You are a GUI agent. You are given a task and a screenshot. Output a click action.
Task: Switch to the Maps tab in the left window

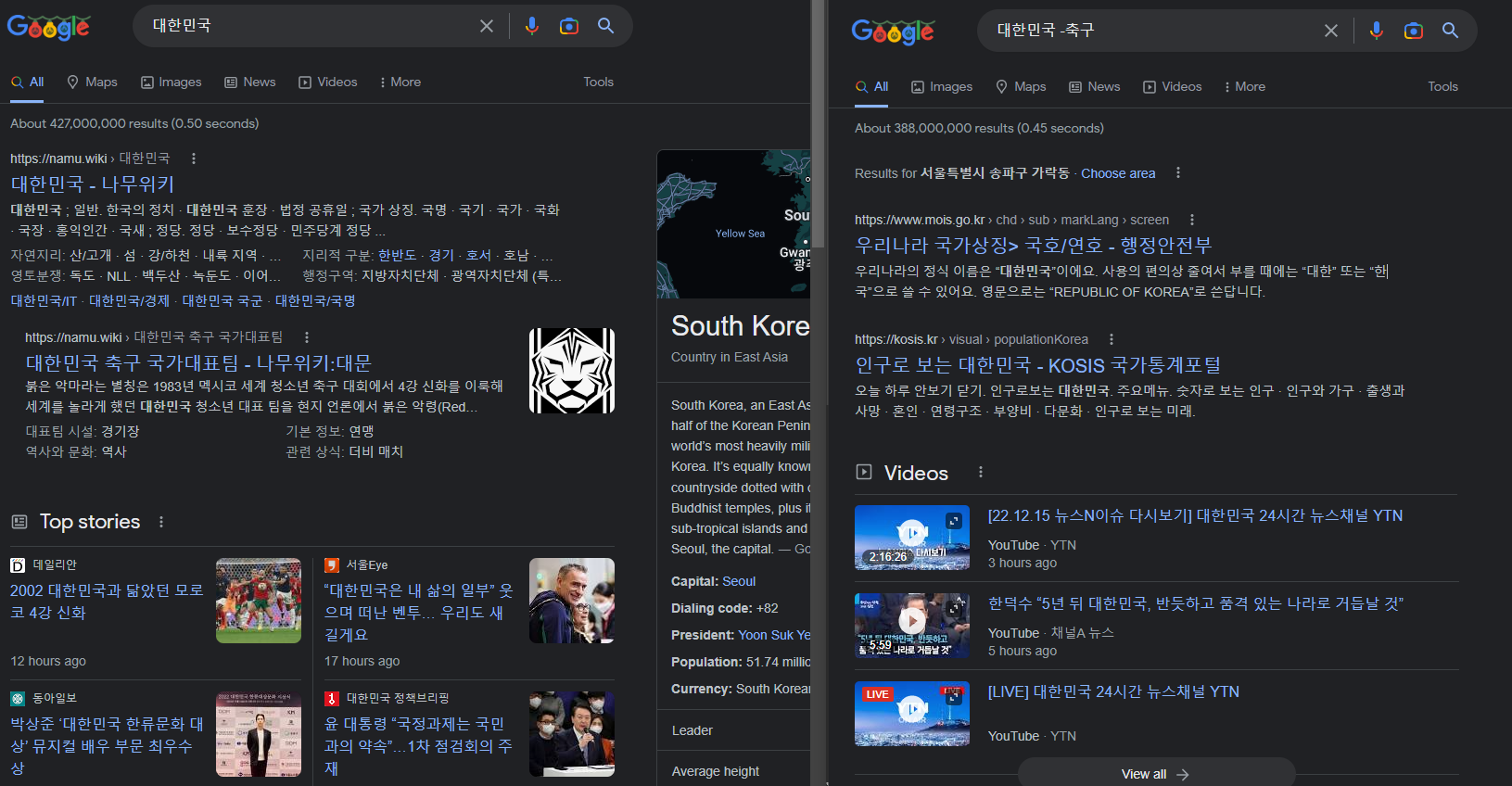click(92, 82)
